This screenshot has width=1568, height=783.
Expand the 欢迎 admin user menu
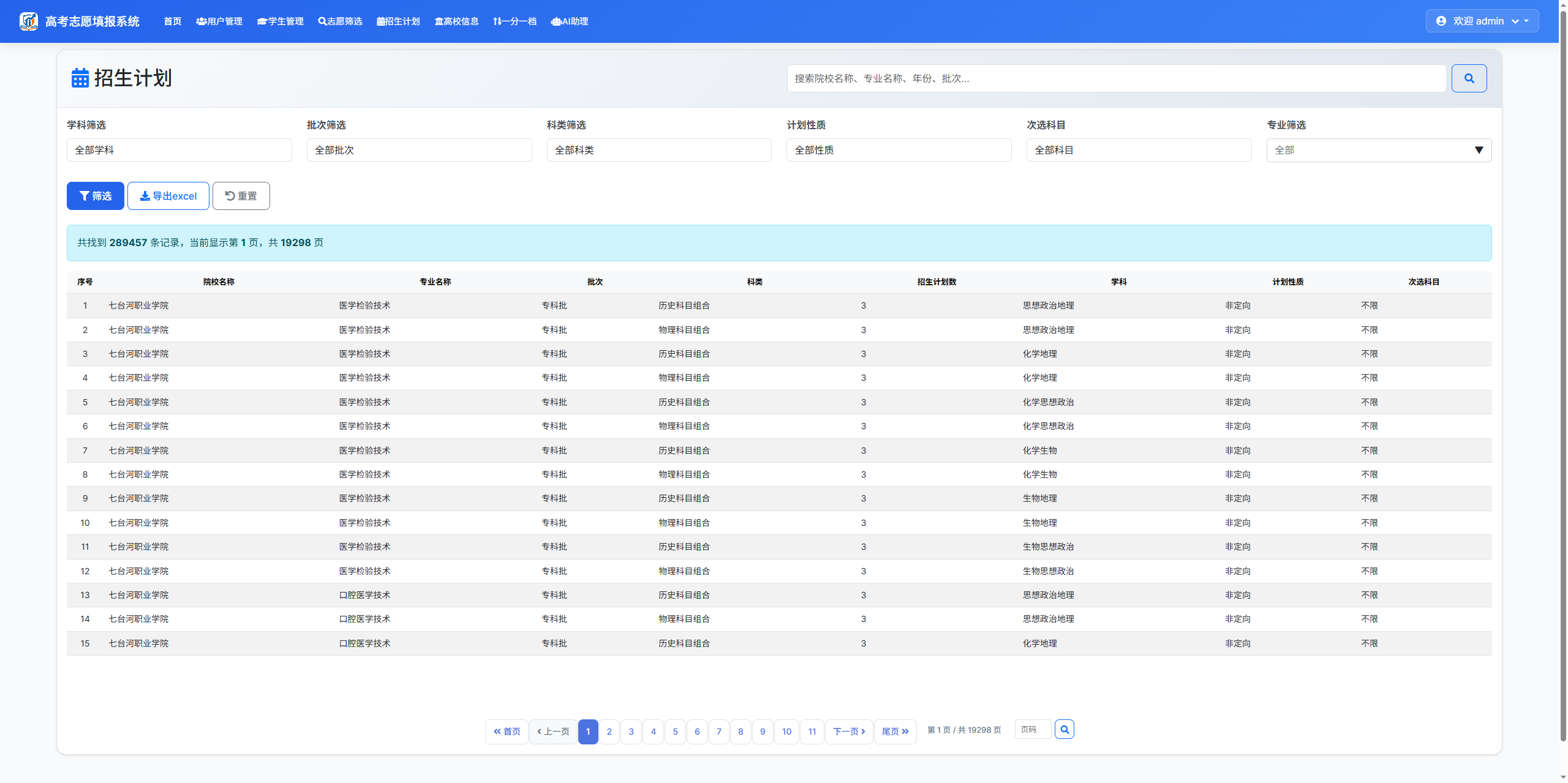(x=1482, y=21)
